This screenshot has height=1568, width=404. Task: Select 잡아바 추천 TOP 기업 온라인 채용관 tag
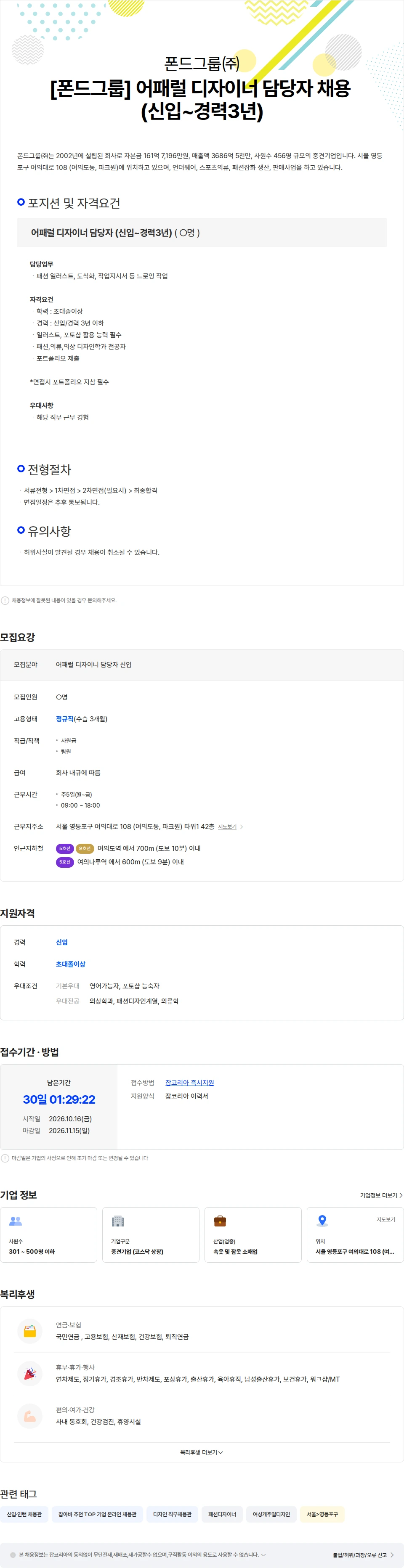[x=98, y=1514]
